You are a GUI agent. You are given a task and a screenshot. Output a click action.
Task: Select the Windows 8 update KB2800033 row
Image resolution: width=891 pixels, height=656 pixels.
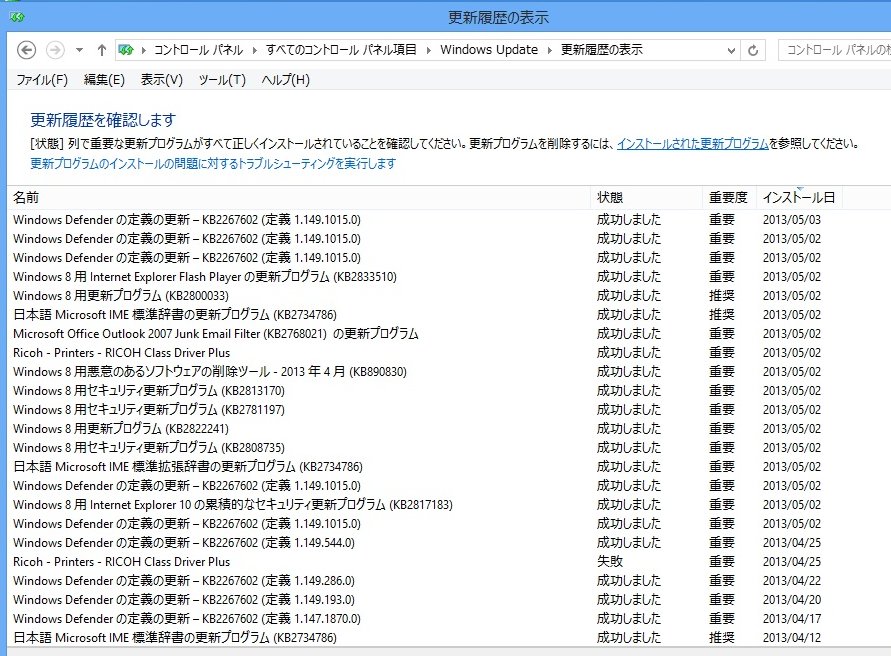click(426, 296)
